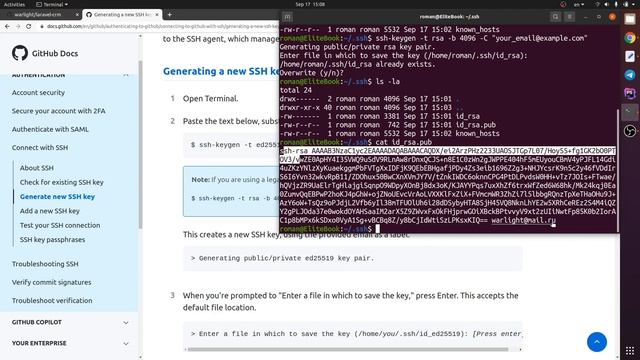Open the clock and calendar panel
The image size is (640, 360).
click(310, 4)
